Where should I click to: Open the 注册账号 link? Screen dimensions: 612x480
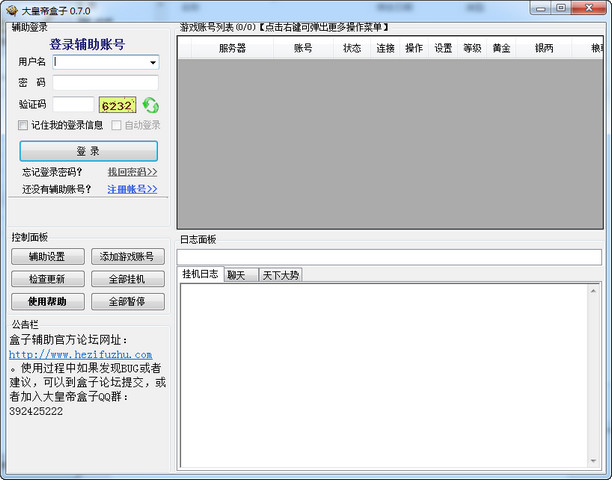click(132, 189)
